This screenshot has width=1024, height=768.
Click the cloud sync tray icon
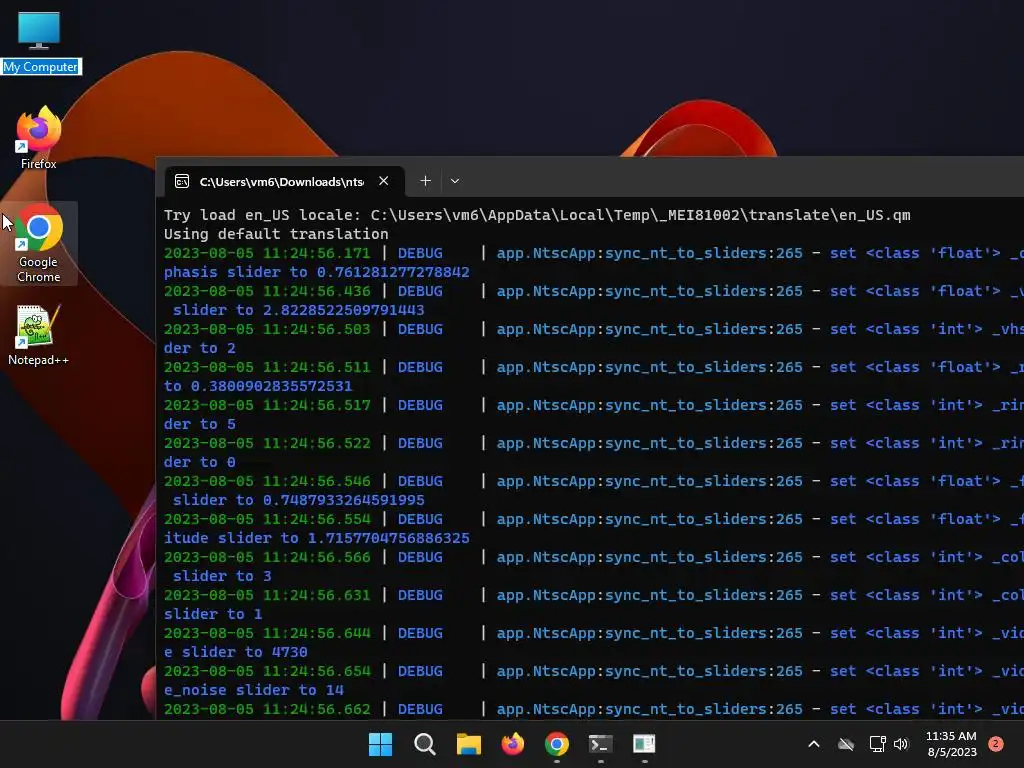(846, 744)
